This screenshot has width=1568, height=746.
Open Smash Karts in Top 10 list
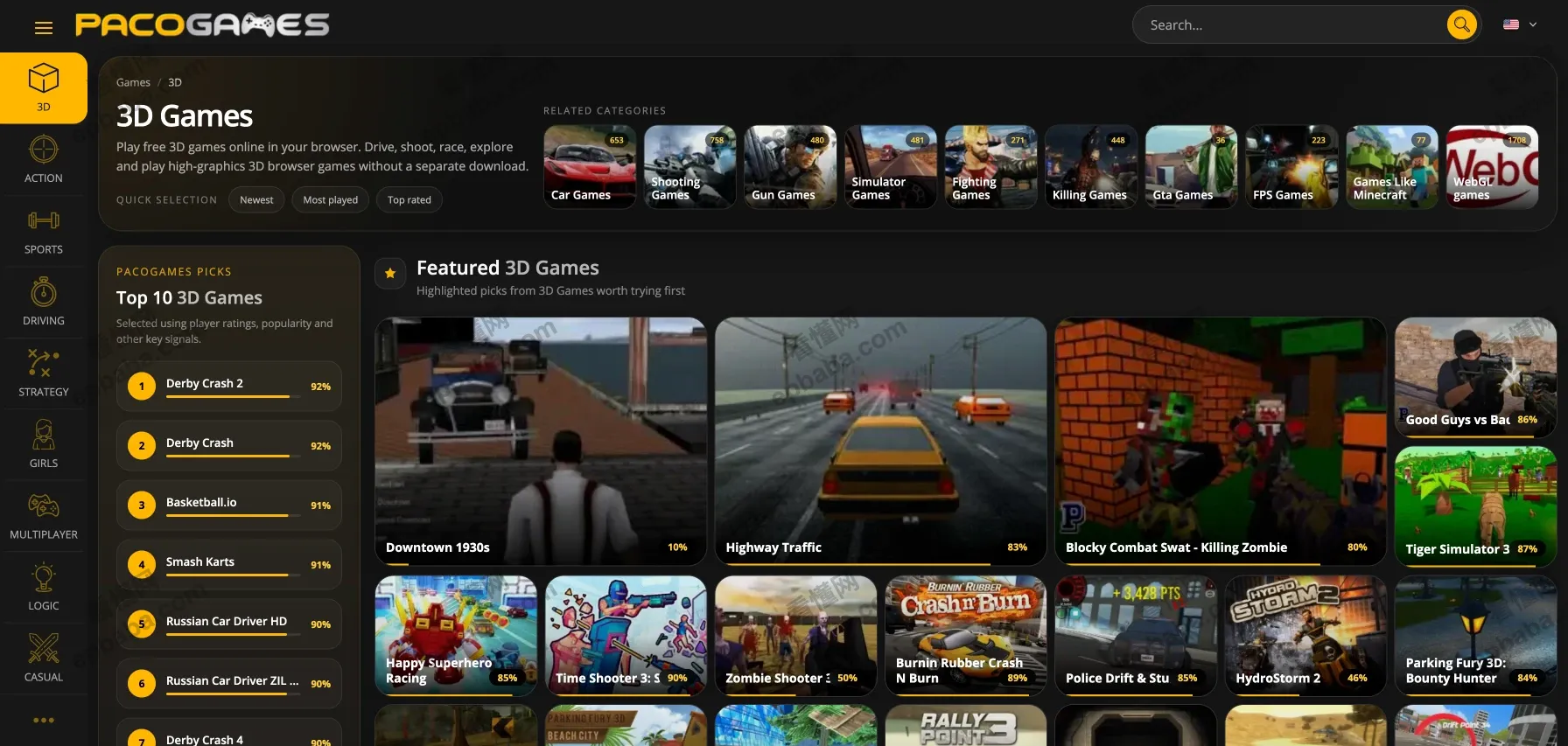point(229,564)
